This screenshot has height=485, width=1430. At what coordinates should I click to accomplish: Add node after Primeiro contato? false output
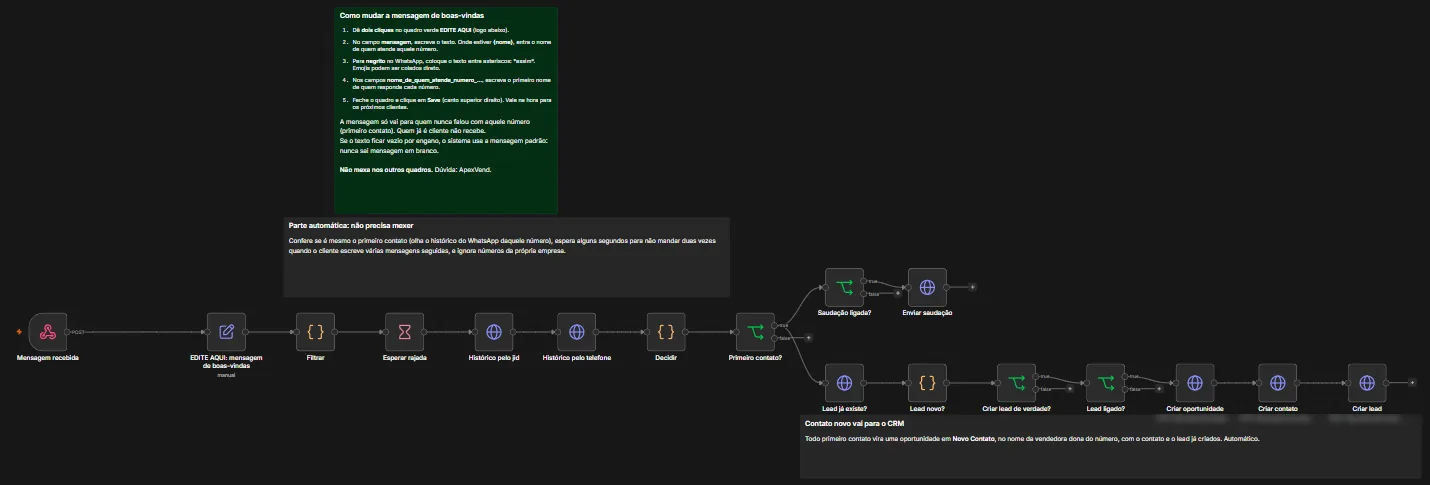(808, 338)
